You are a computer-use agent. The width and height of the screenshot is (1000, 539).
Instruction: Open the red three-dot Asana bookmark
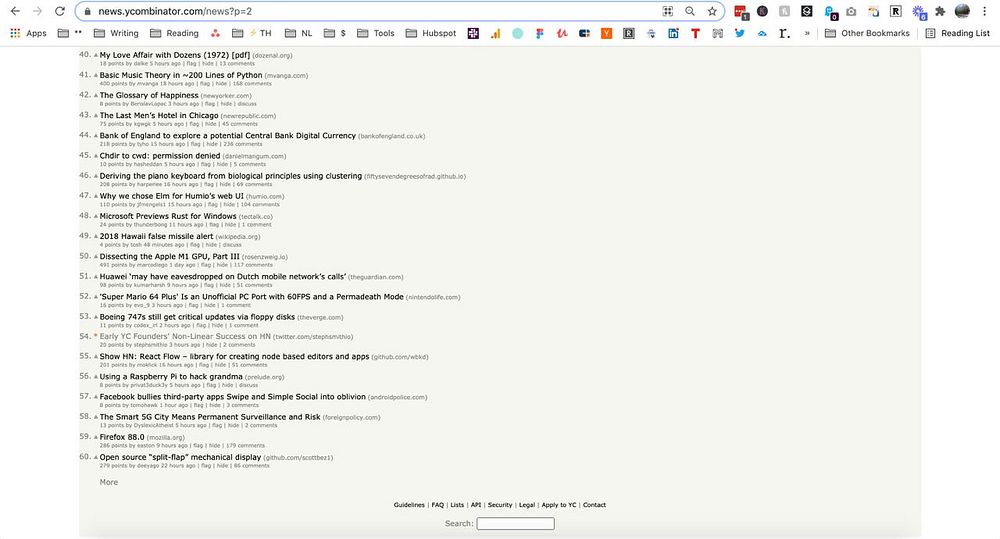[x=216, y=33]
